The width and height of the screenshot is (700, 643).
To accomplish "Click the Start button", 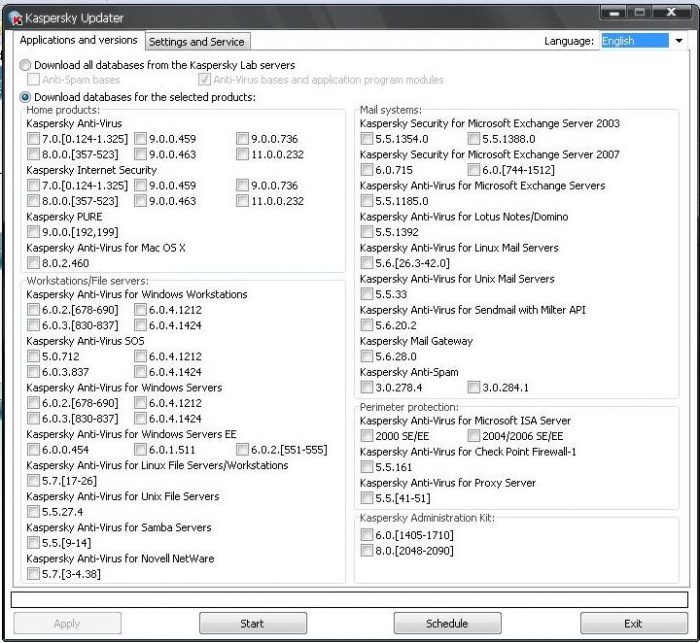I will (253, 623).
